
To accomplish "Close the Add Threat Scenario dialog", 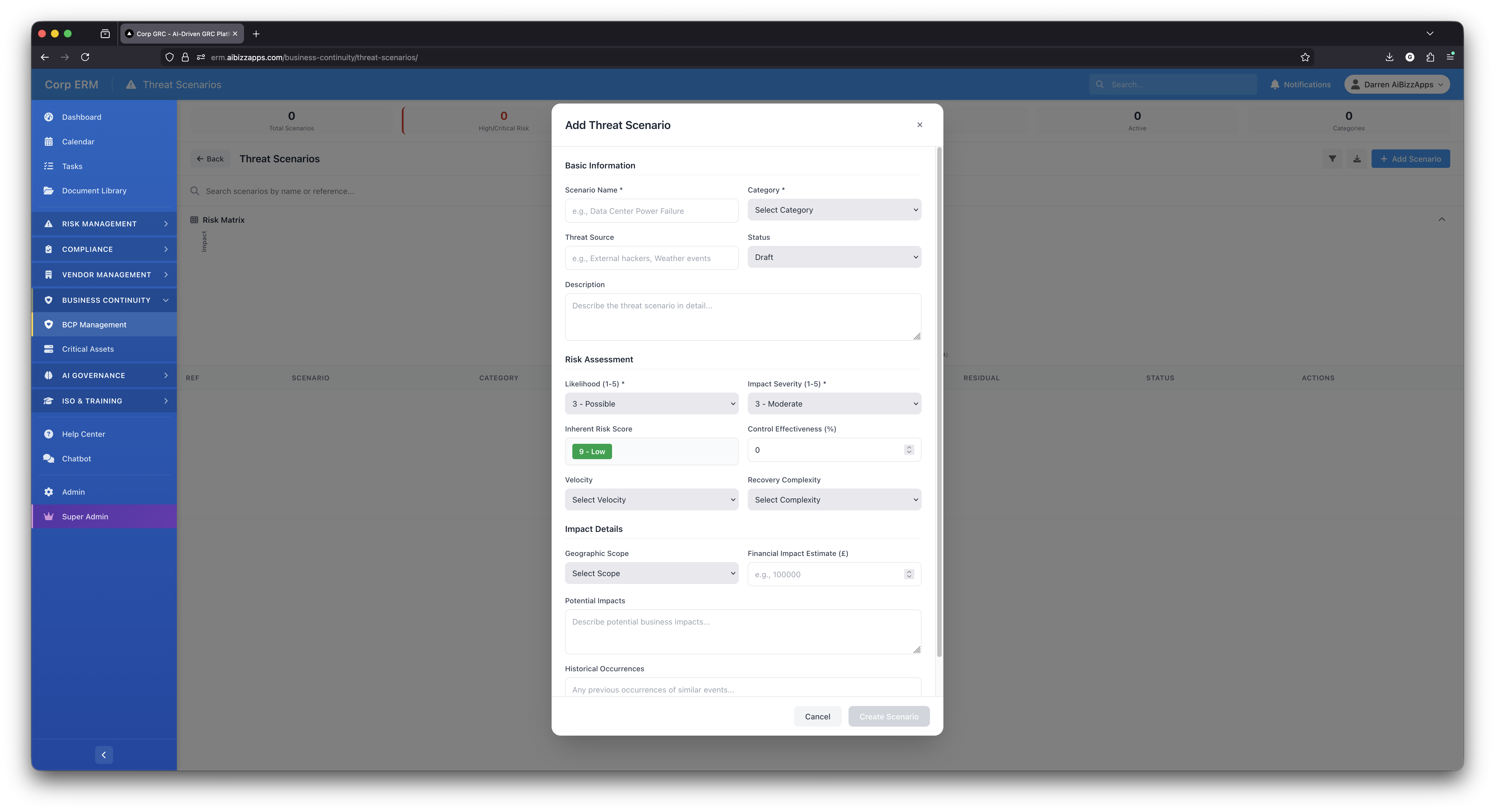I will pos(919,125).
